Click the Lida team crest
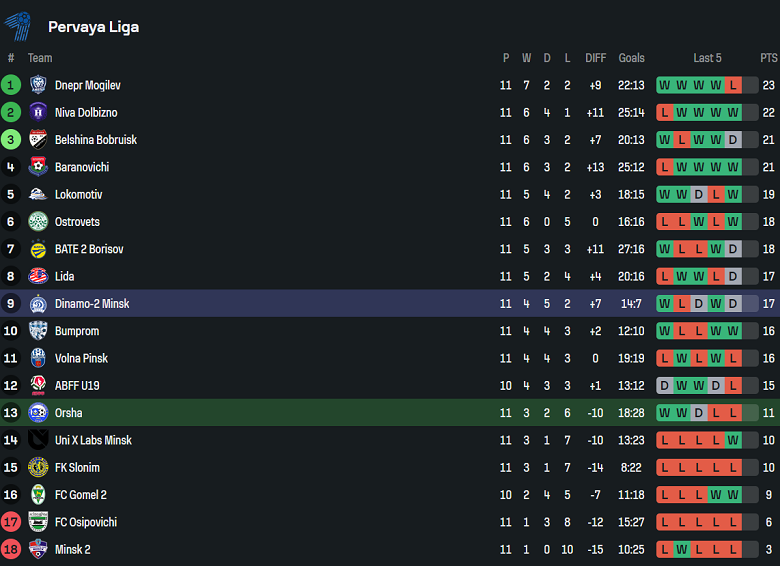The height and width of the screenshot is (566, 780). pyautogui.click(x=38, y=276)
